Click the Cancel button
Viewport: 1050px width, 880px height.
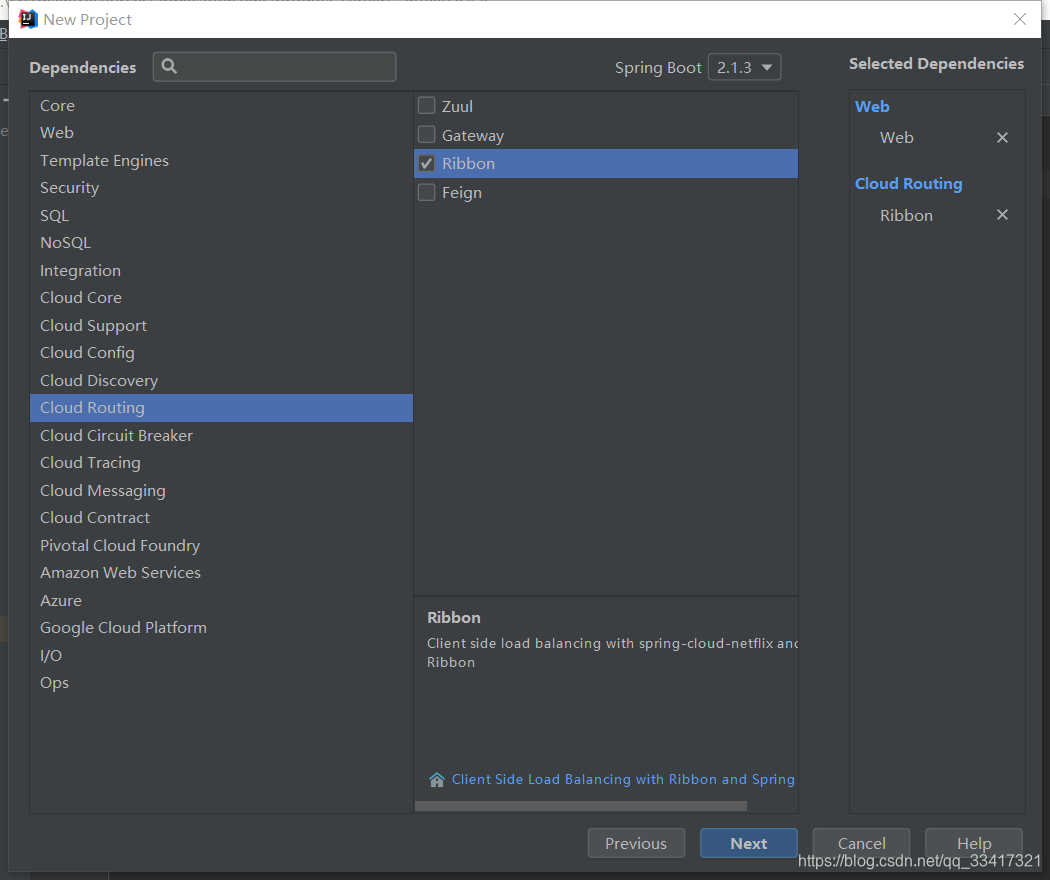click(x=861, y=843)
